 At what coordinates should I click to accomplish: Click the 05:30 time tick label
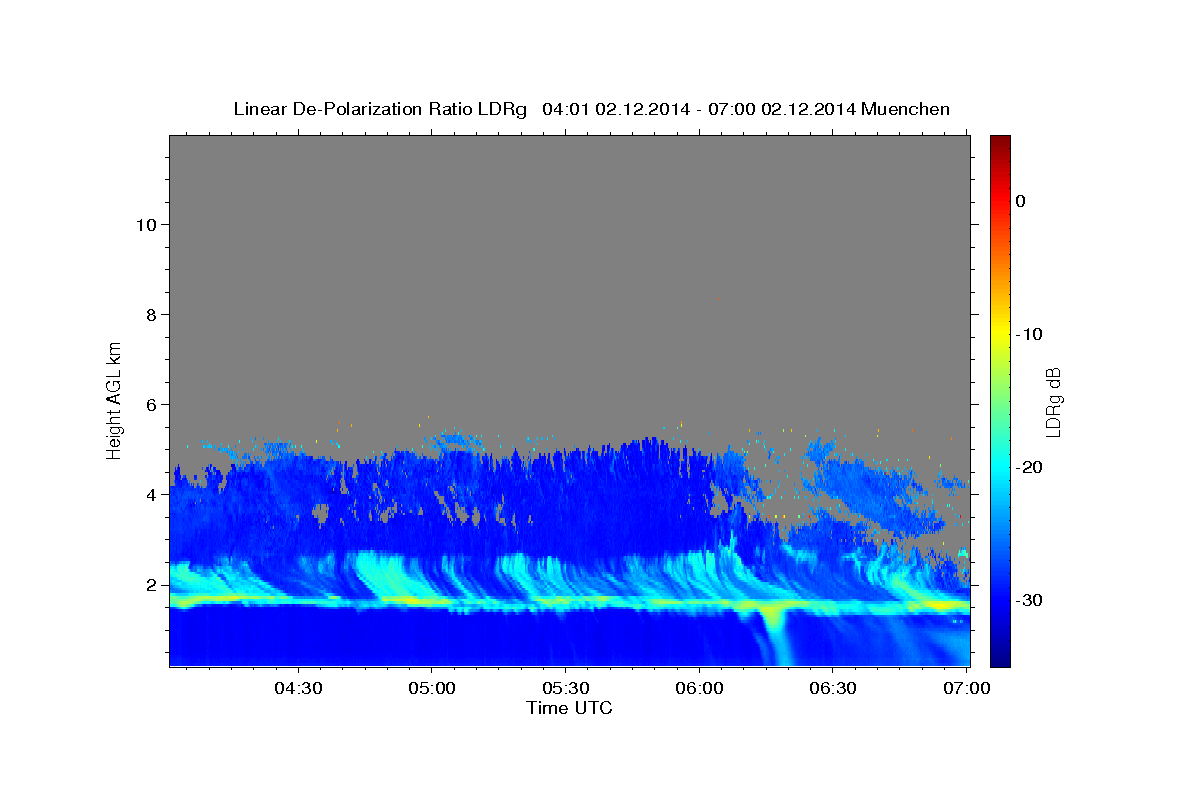[565, 688]
